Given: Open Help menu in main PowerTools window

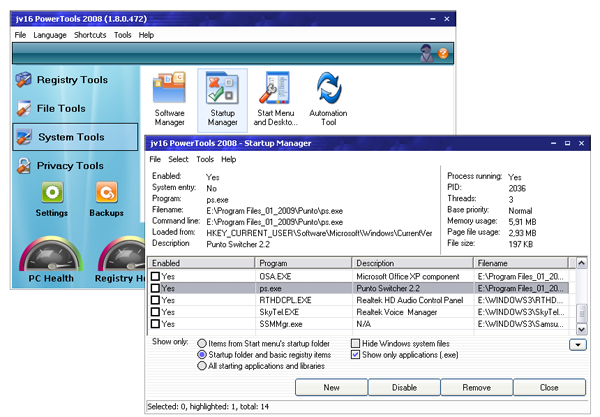Looking at the screenshot, I should [x=146, y=35].
